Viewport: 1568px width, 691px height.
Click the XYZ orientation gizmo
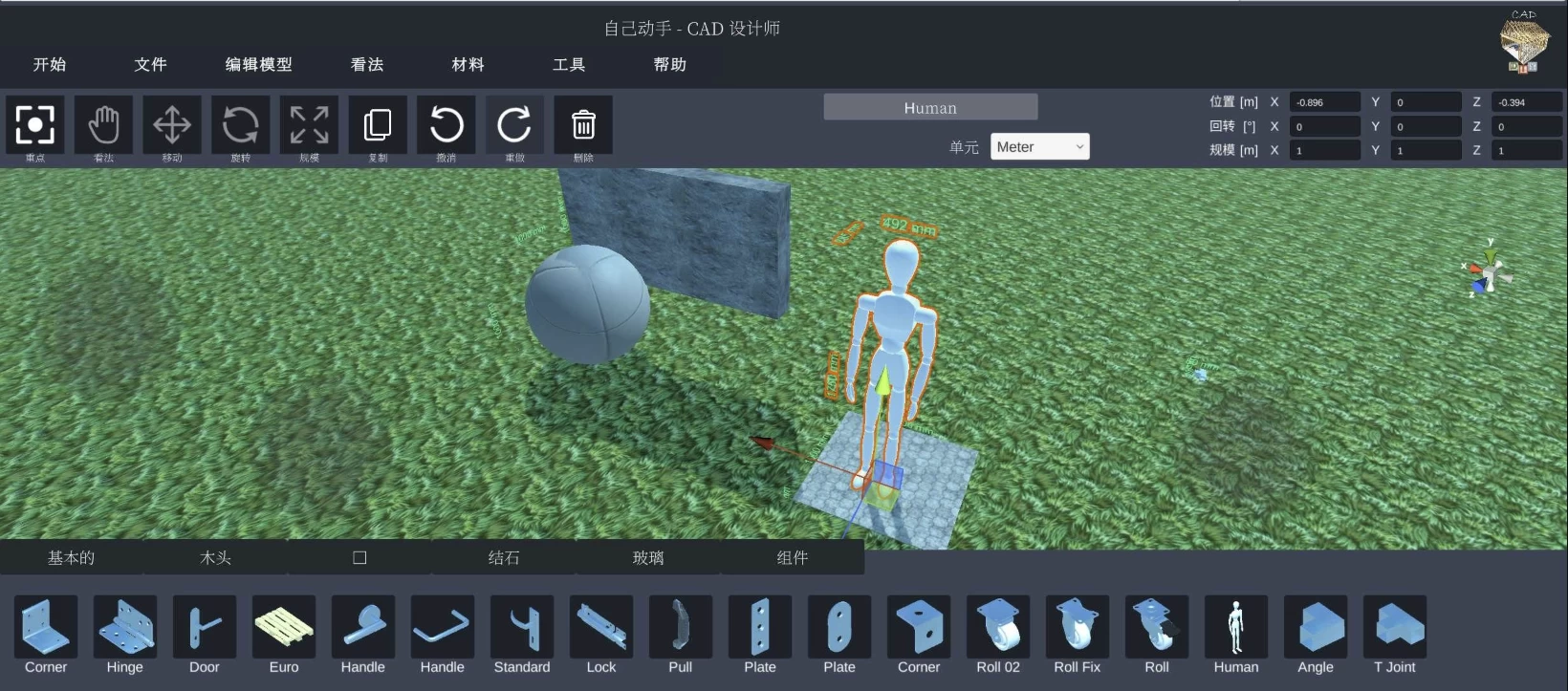[1489, 271]
